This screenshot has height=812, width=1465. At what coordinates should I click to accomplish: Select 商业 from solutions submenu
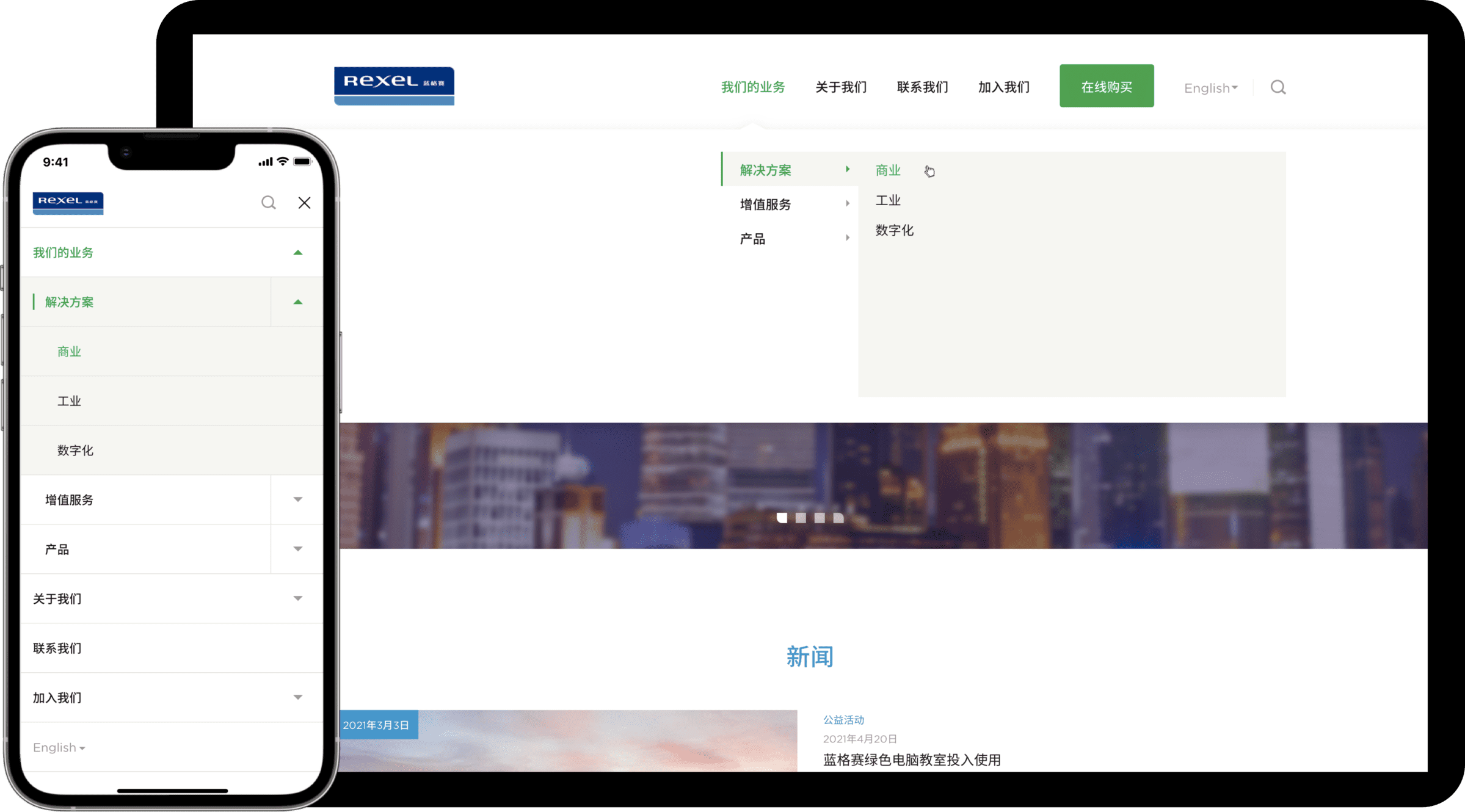coord(887,170)
